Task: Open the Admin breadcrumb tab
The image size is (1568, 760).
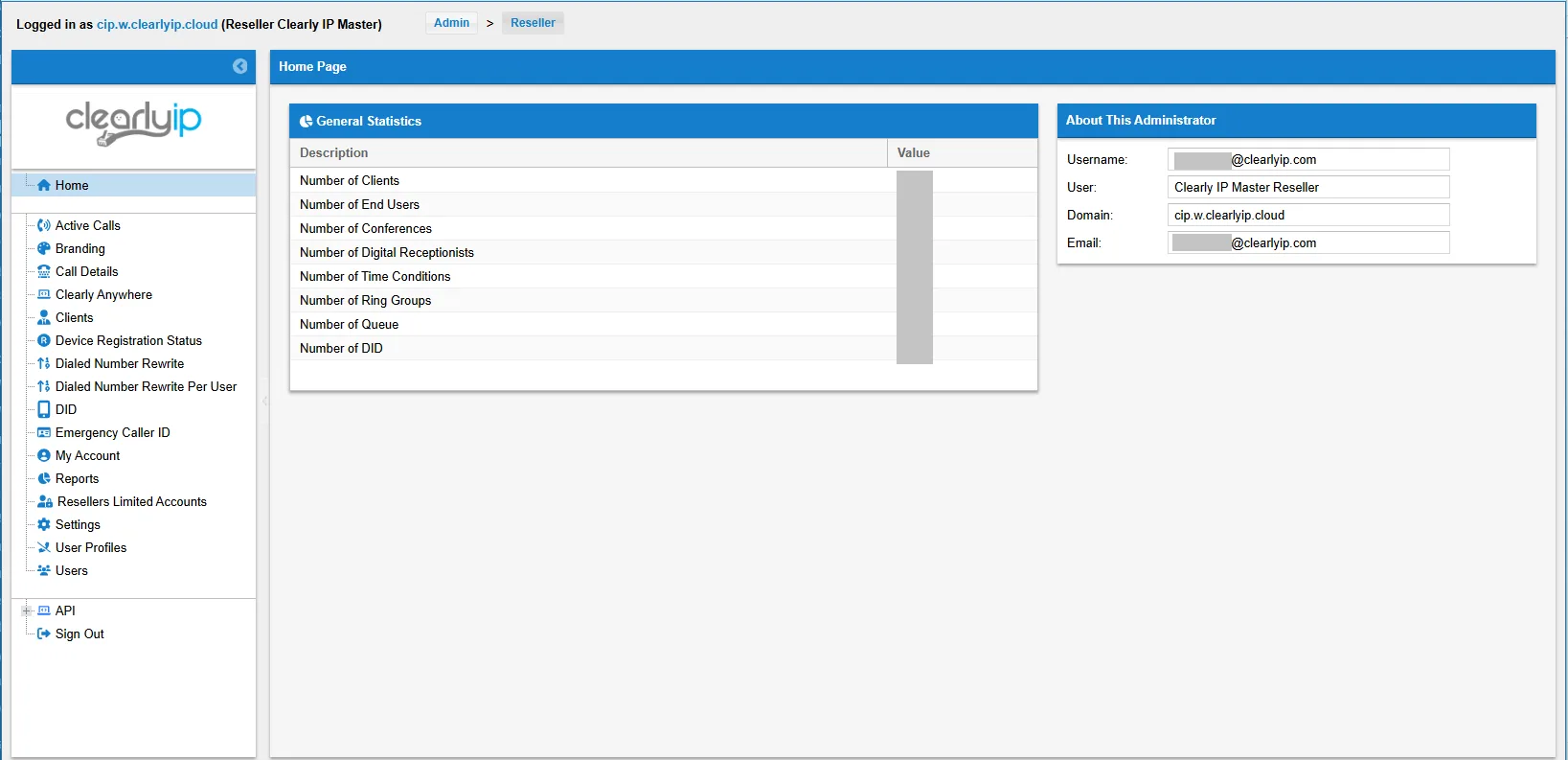Action: pos(451,23)
